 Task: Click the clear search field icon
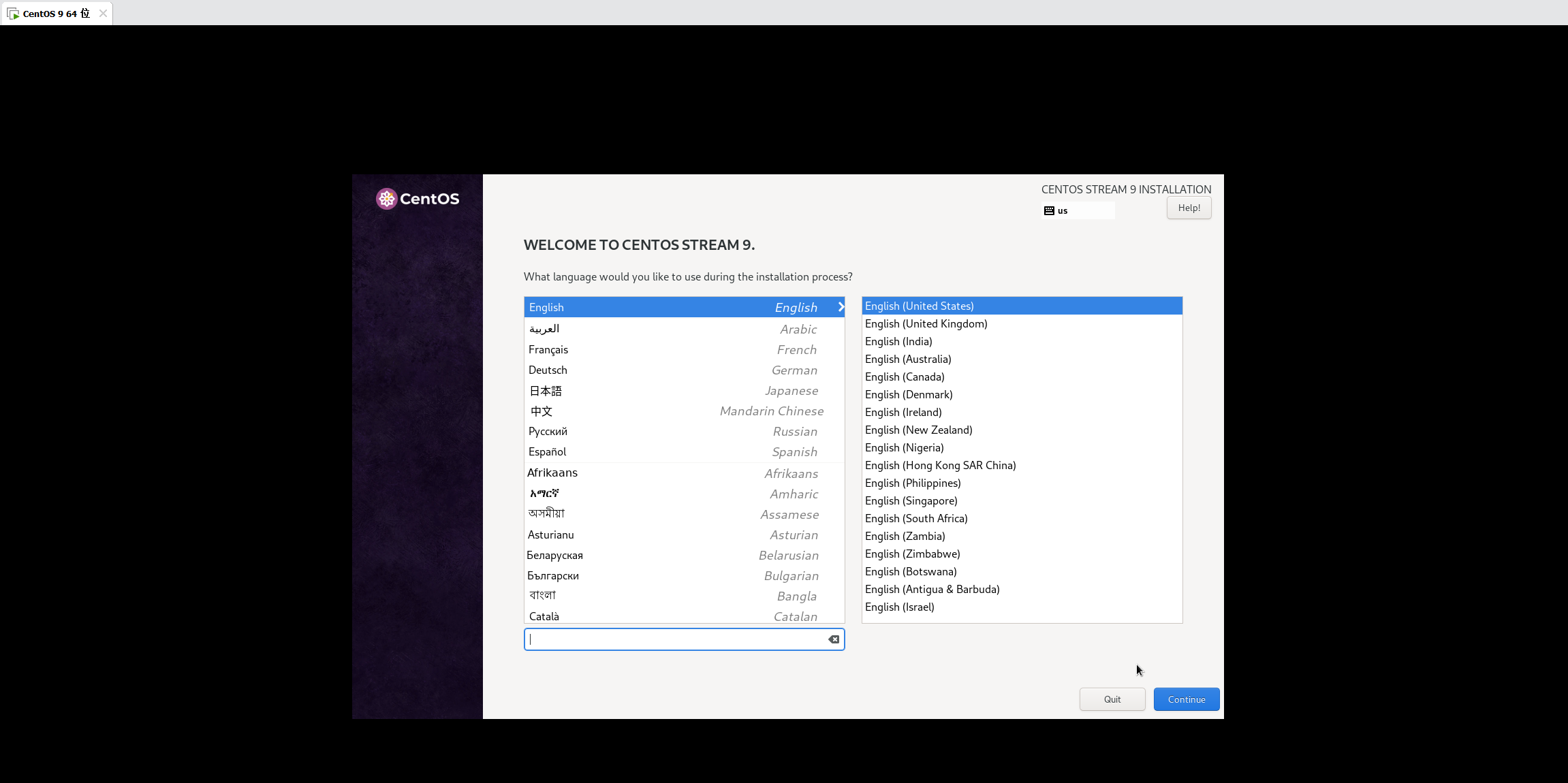pos(834,639)
